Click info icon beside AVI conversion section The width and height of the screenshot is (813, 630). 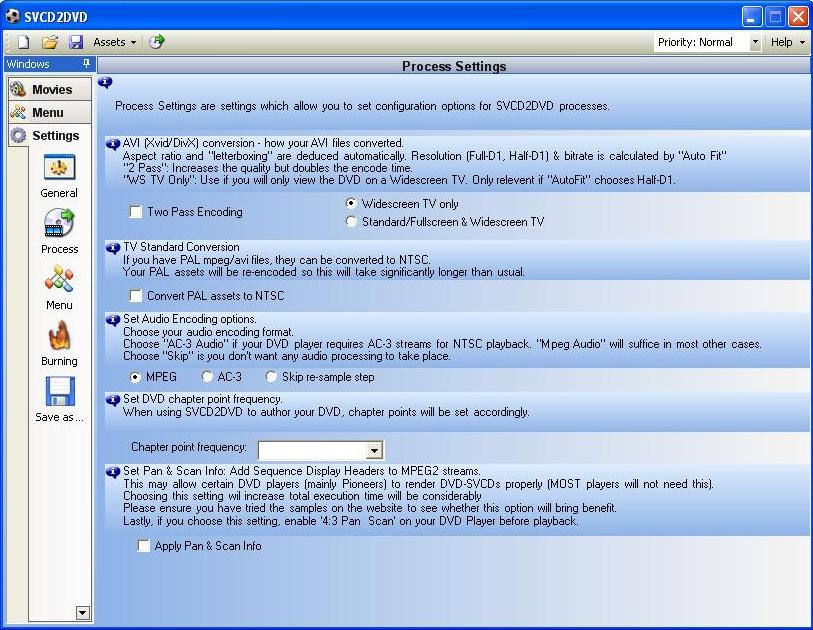[113, 144]
